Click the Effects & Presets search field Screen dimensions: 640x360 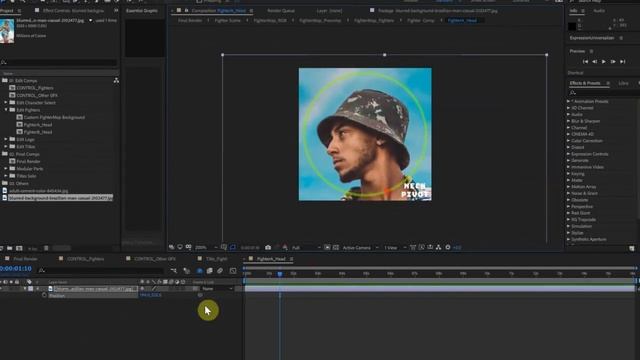pyautogui.click(x=603, y=93)
